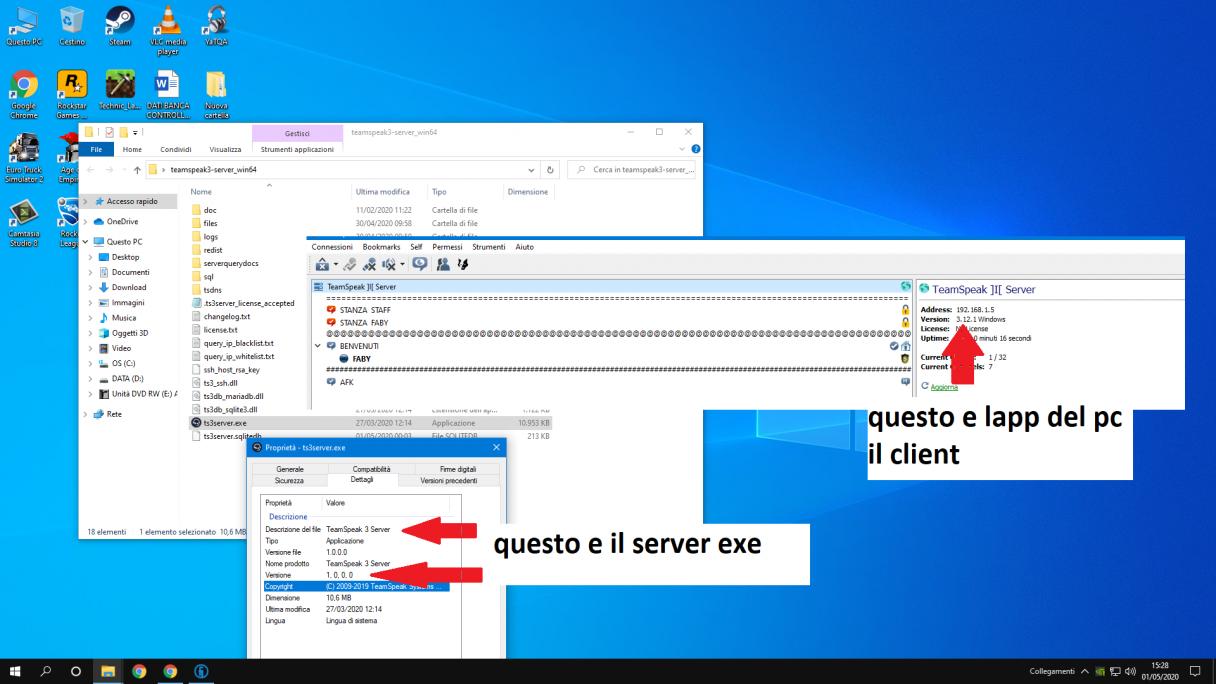Click the TeamSpeak connect toolbar icon

click(324, 267)
